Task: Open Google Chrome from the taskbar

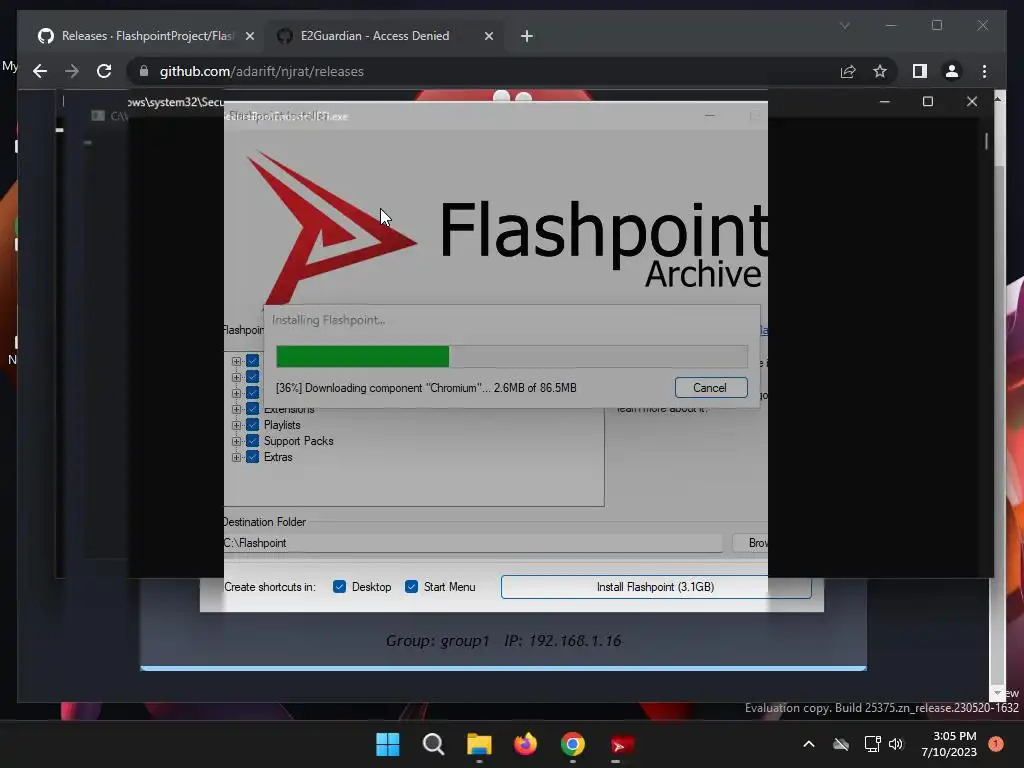Action: [572, 744]
